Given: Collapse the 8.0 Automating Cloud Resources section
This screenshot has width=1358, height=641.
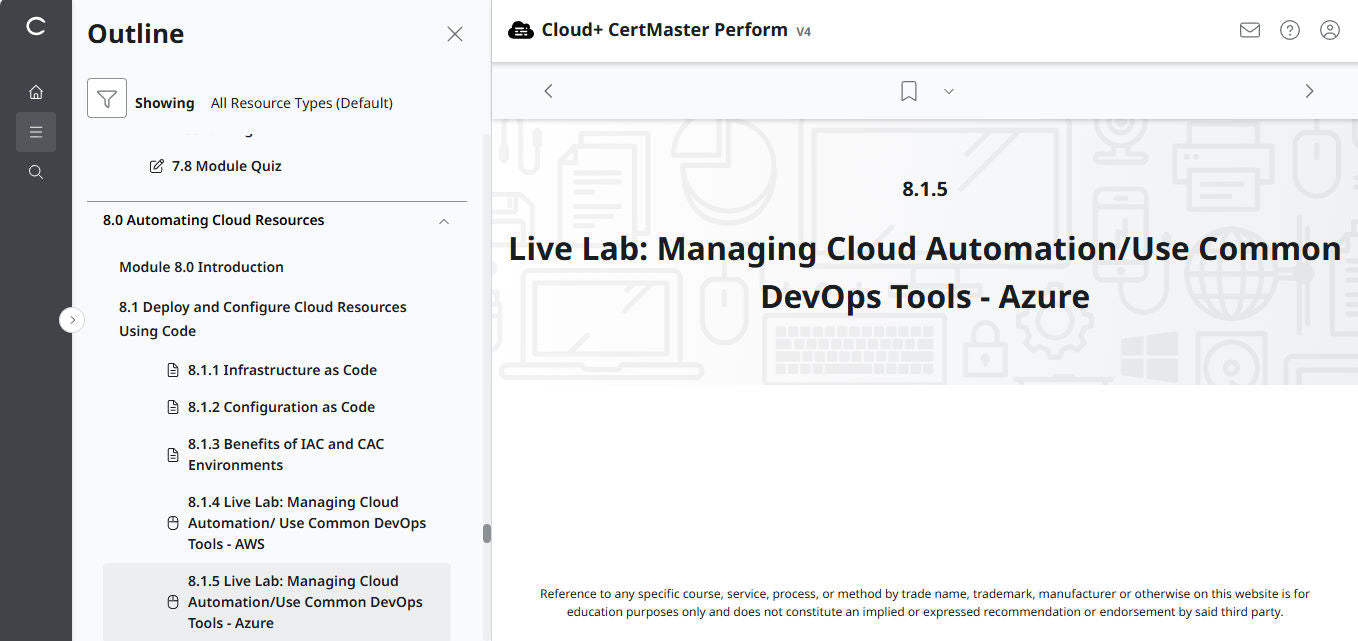Looking at the screenshot, I should (443, 220).
